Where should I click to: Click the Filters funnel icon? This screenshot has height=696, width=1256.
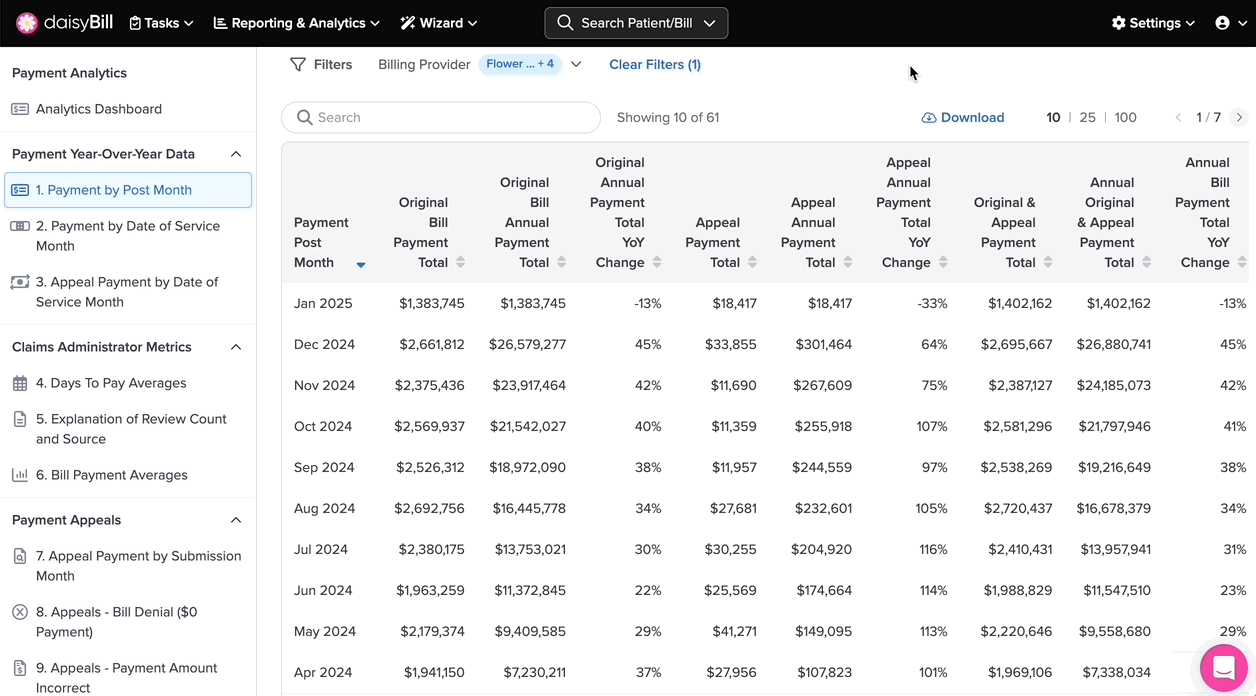coord(298,64)
